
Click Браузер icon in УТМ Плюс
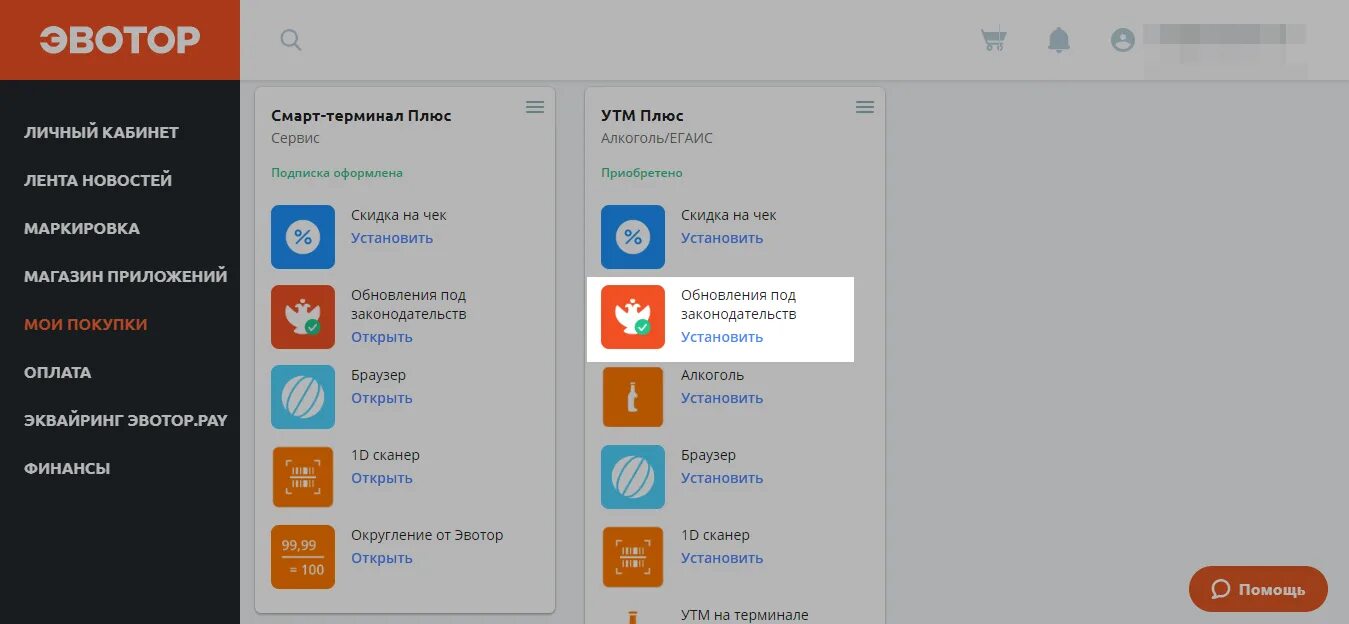point(633,477)
